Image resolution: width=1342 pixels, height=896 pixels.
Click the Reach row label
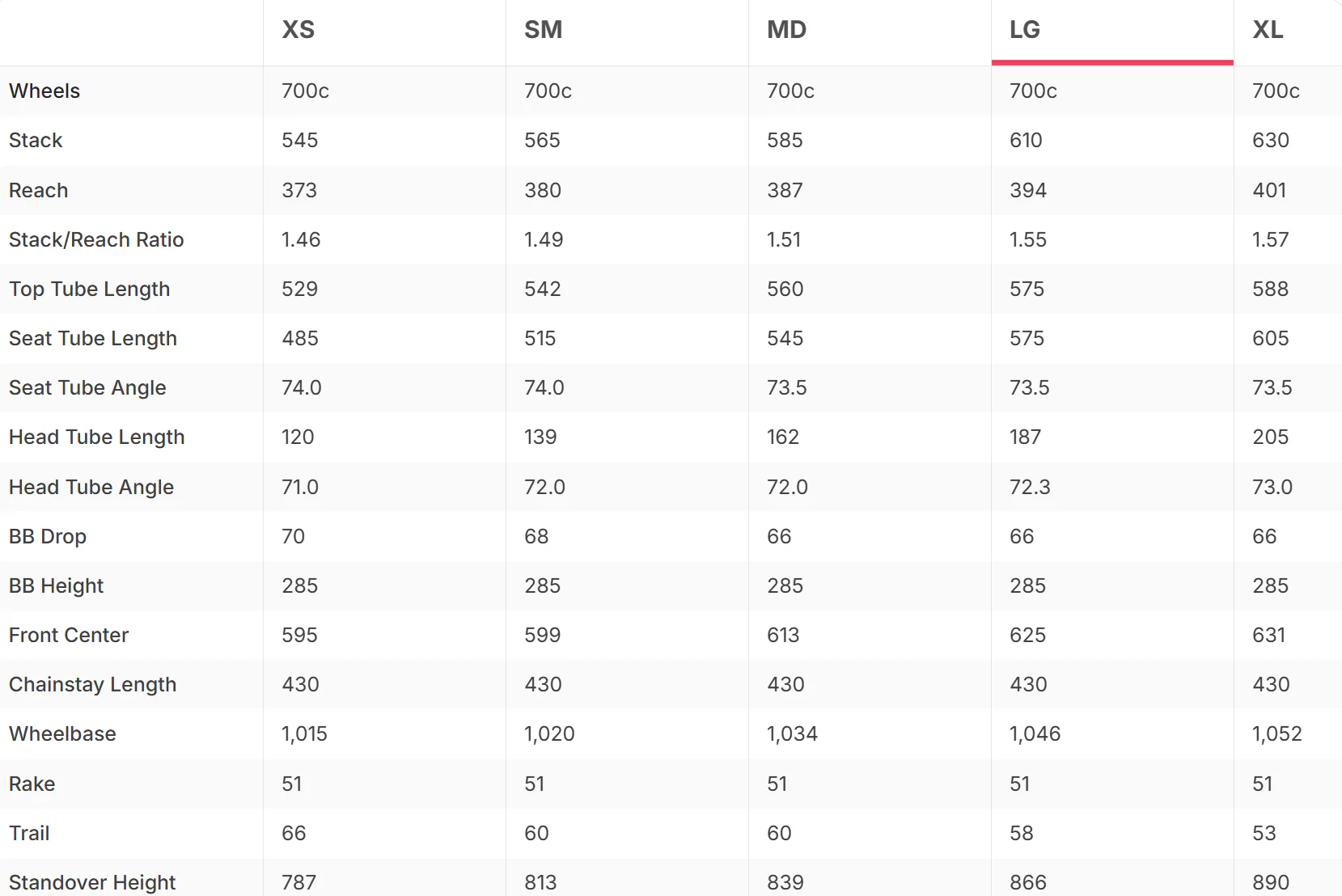39,191
